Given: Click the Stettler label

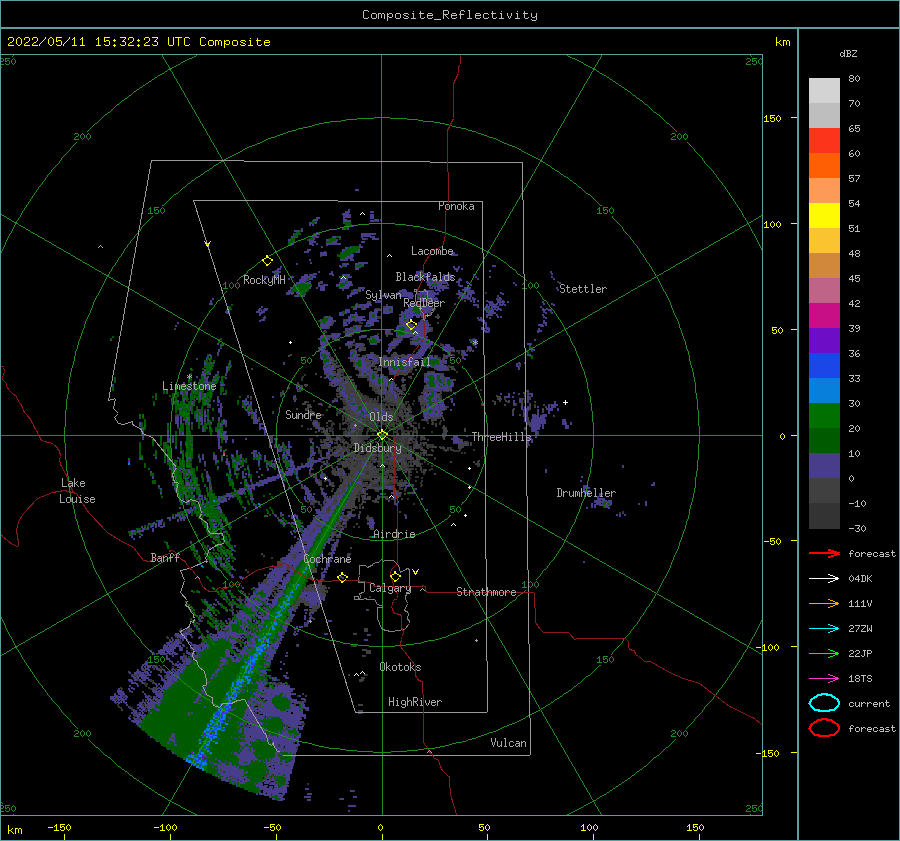Looking at the screenshot, I should (583, 289).
